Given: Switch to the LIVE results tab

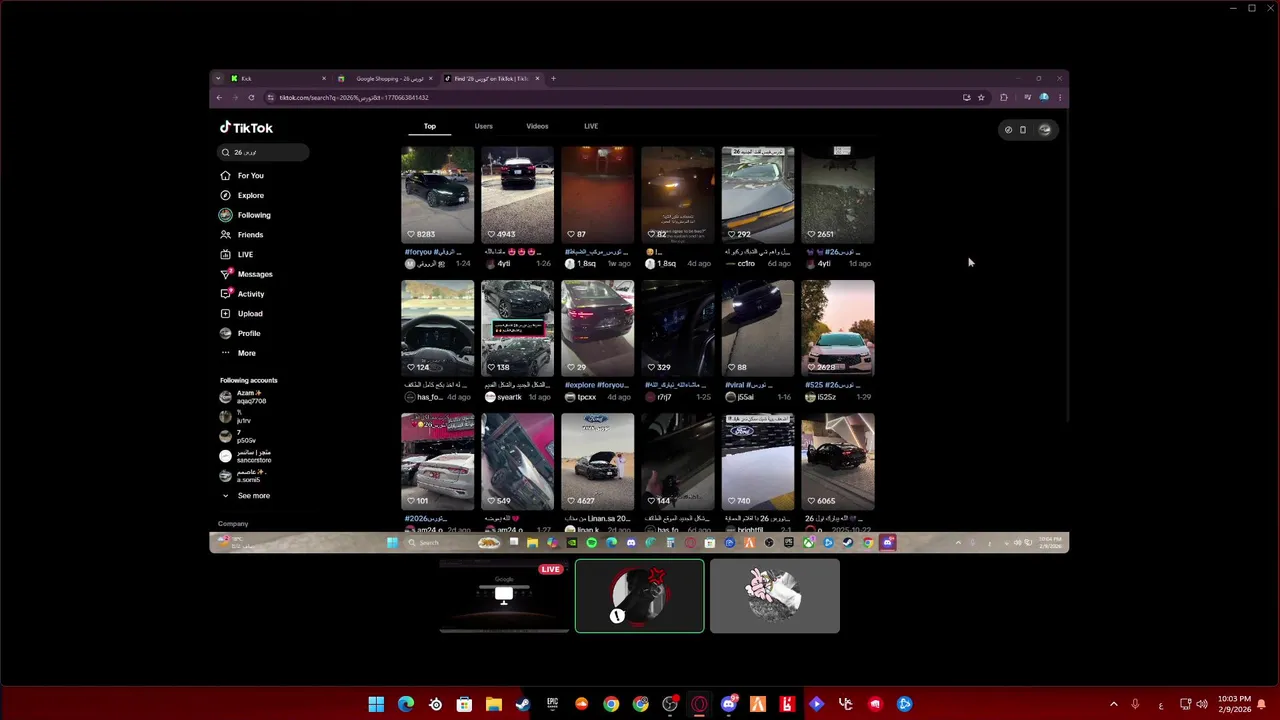Looking at the screenshot, I should coord(591,126).
